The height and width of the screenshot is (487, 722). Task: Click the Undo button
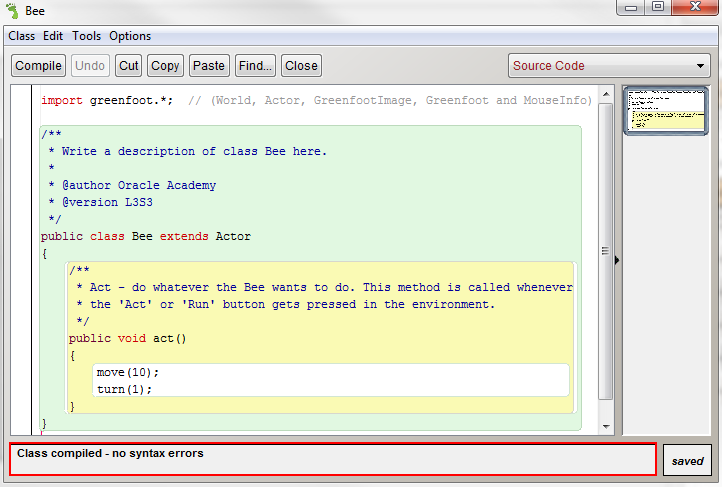pos(90,66)
